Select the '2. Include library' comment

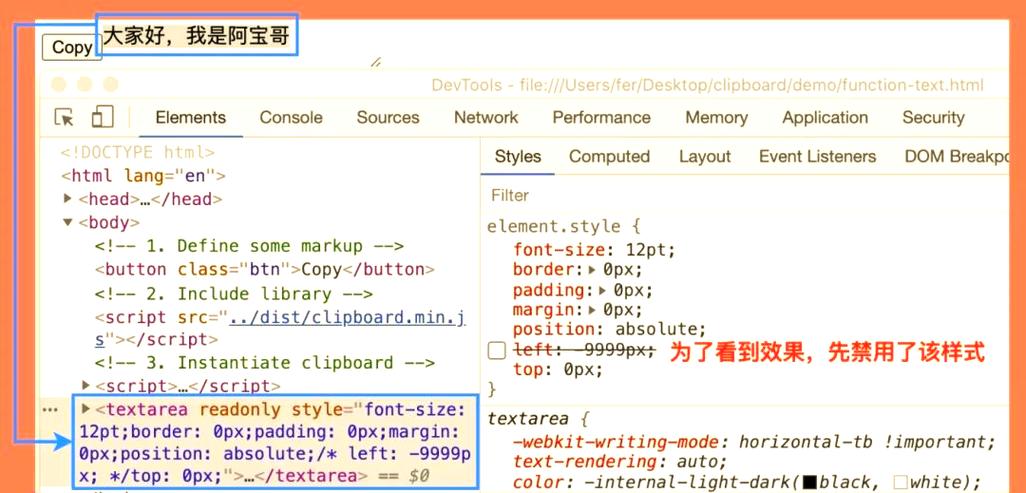(234, 293)
